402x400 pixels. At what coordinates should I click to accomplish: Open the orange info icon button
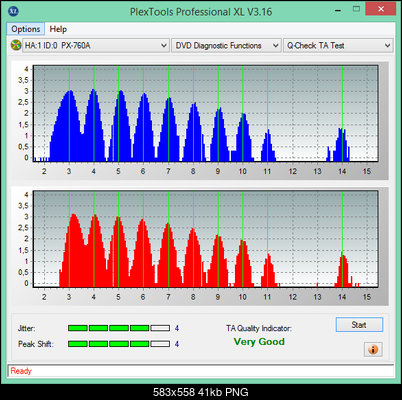(x=373, y=349)
